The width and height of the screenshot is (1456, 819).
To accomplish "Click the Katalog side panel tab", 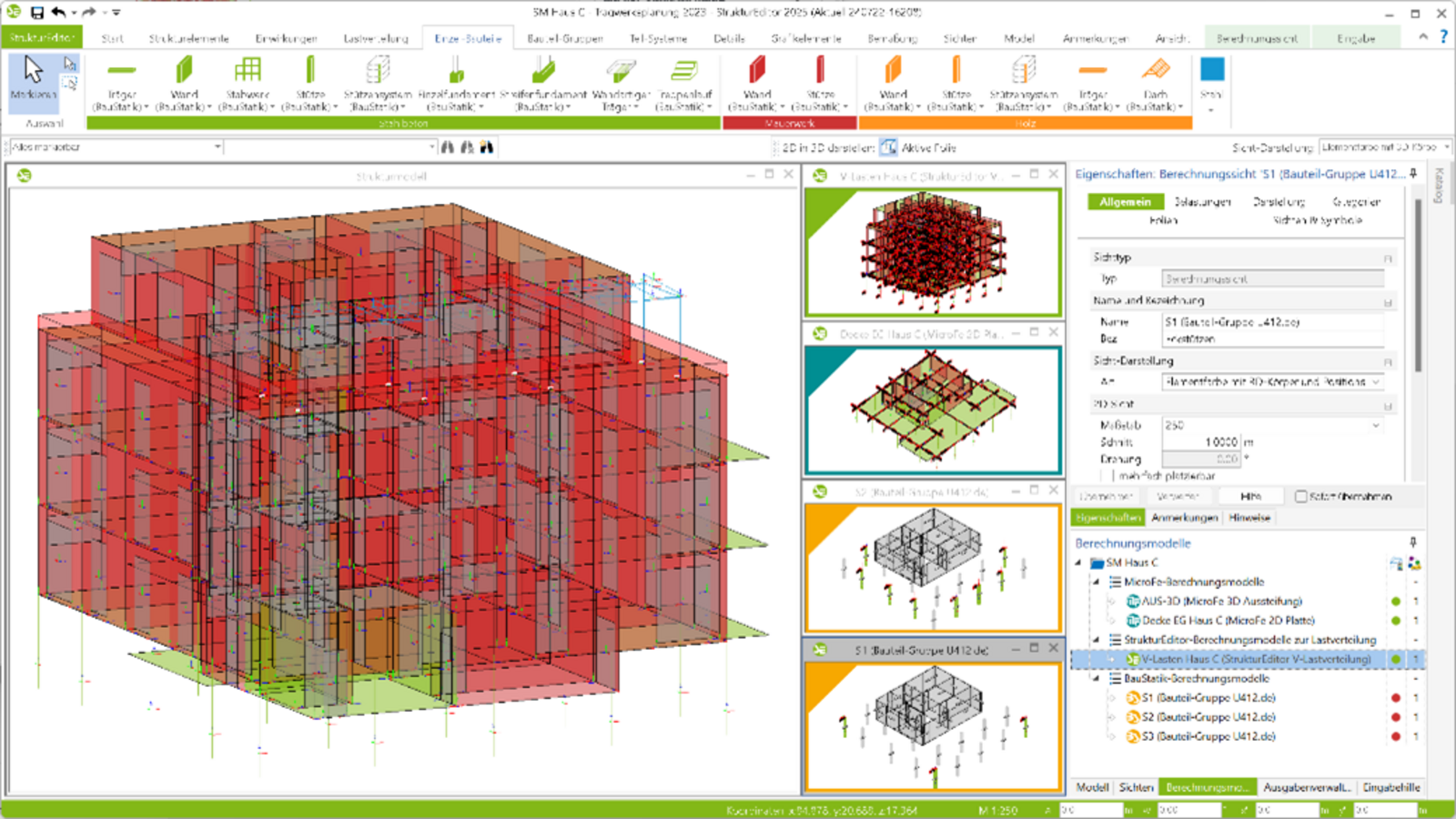I will coord(1439,185).
